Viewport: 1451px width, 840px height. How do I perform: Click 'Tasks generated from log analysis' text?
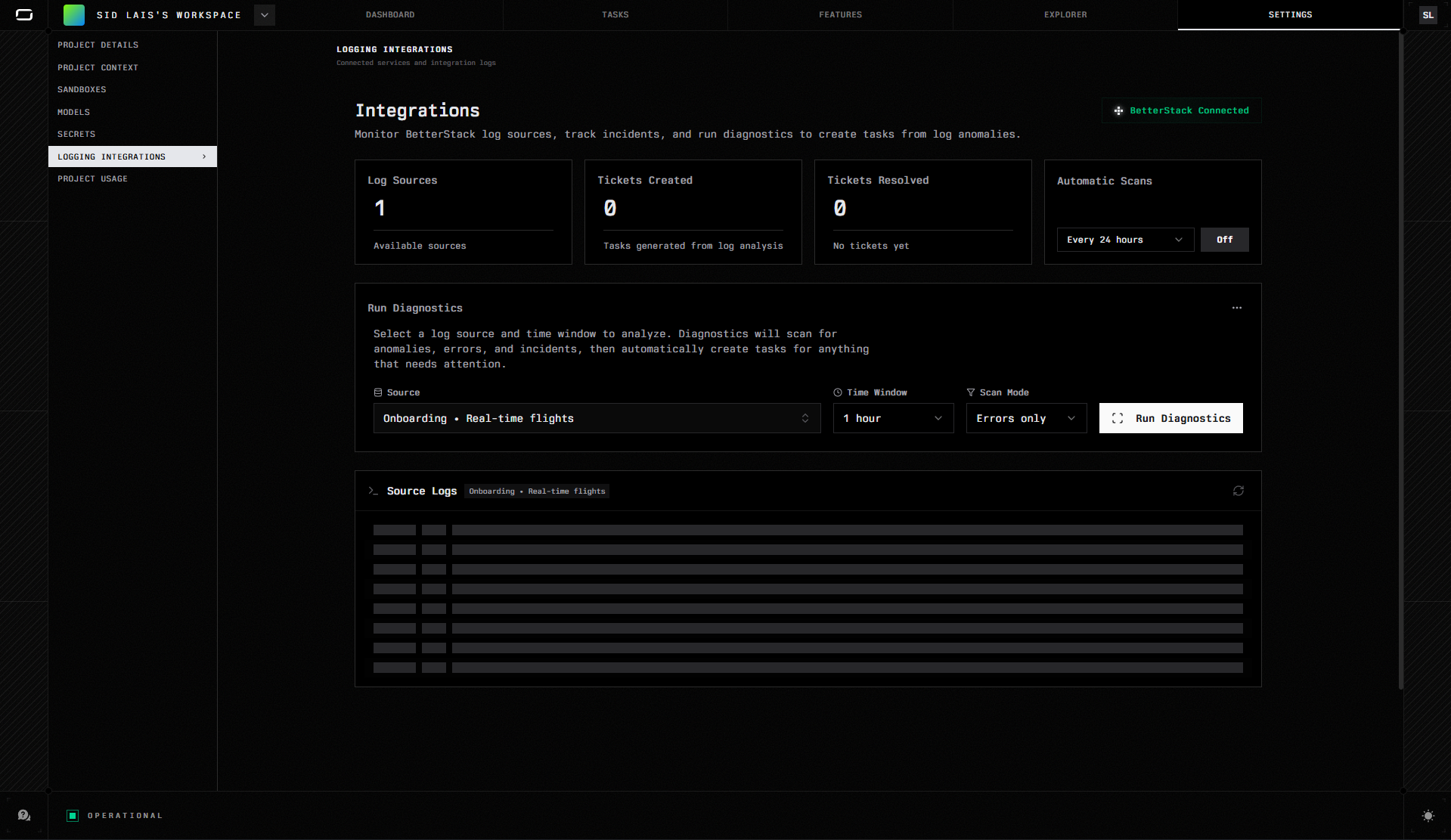(x=693, y=246)
